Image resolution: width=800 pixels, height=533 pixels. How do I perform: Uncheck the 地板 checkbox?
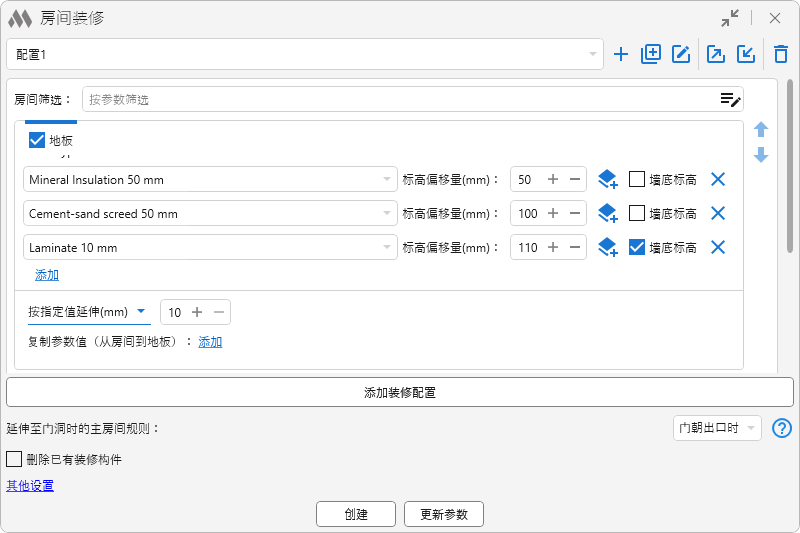pyautogui.click(x=38, y=141)
